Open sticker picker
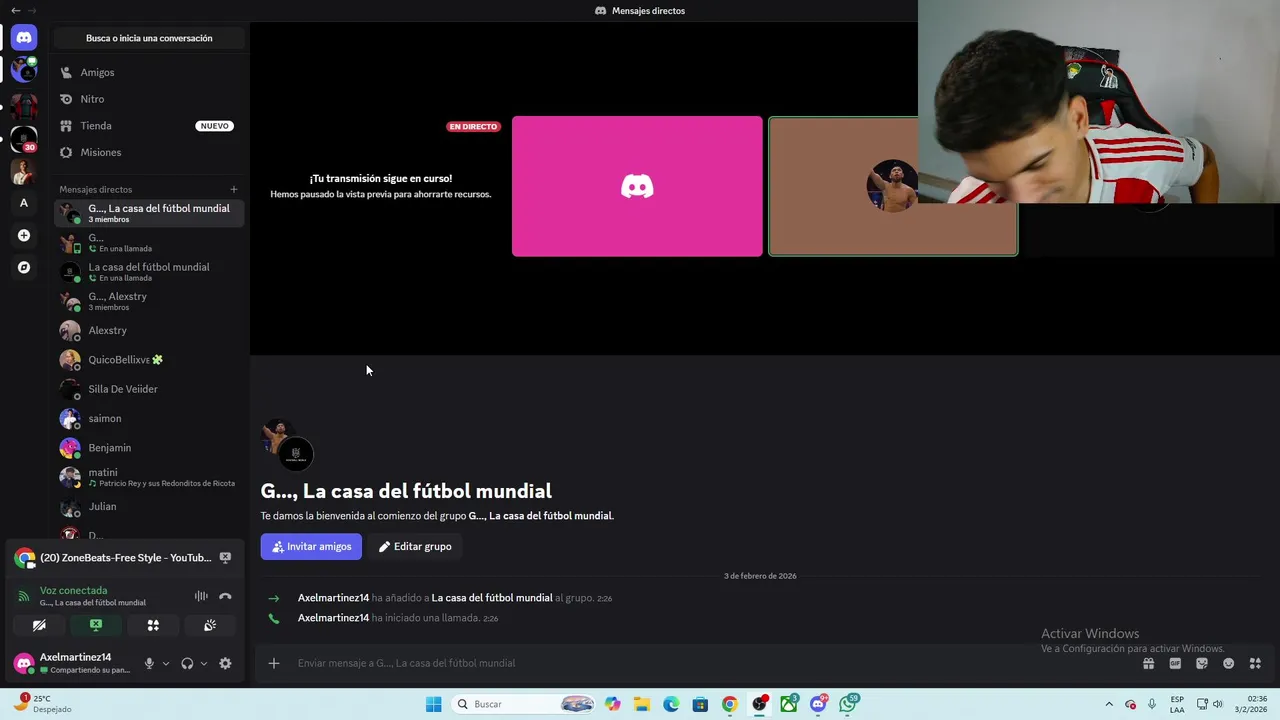 coord(1202,663)
